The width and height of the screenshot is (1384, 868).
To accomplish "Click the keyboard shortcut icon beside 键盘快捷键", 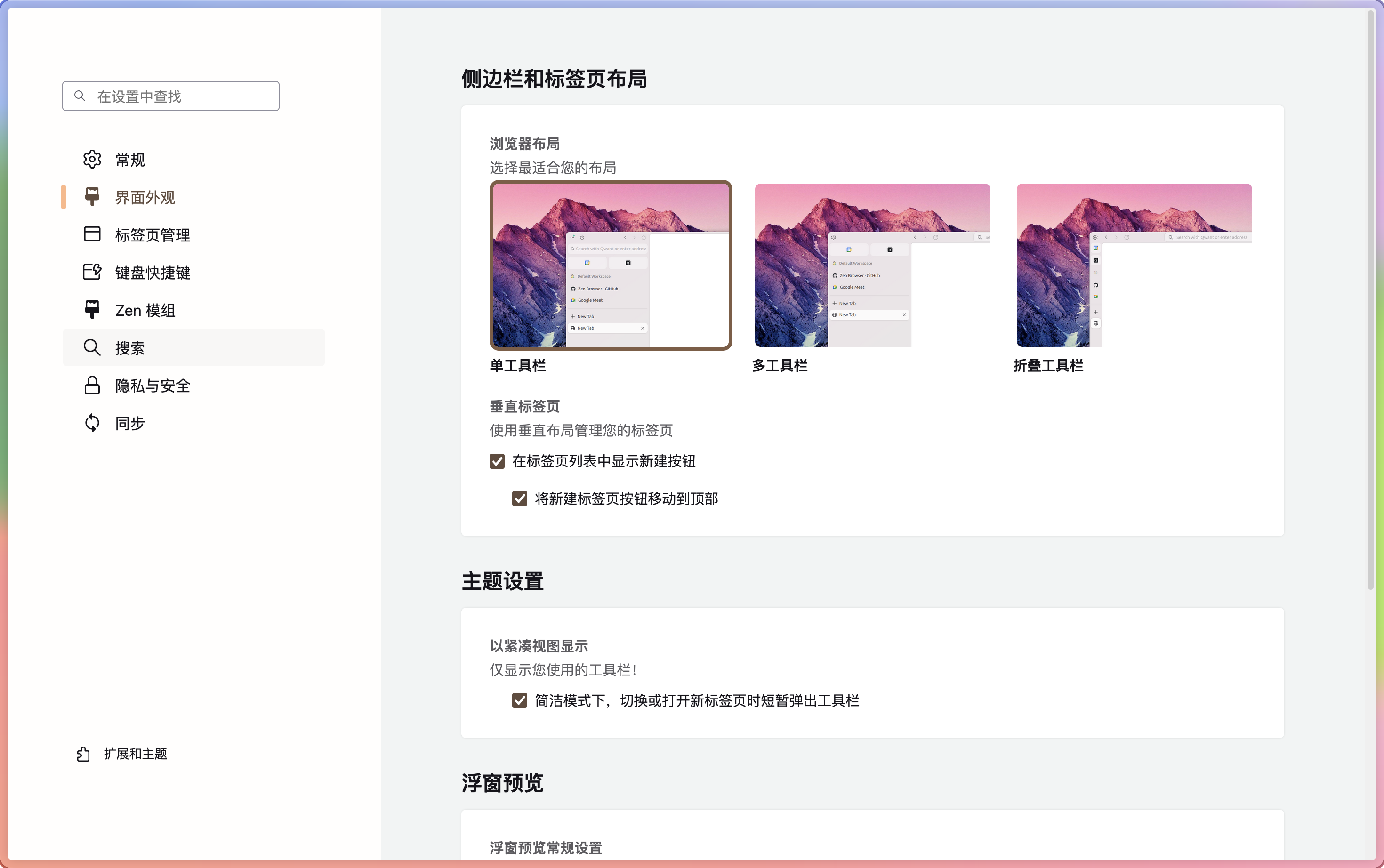I will pos(92,272).
